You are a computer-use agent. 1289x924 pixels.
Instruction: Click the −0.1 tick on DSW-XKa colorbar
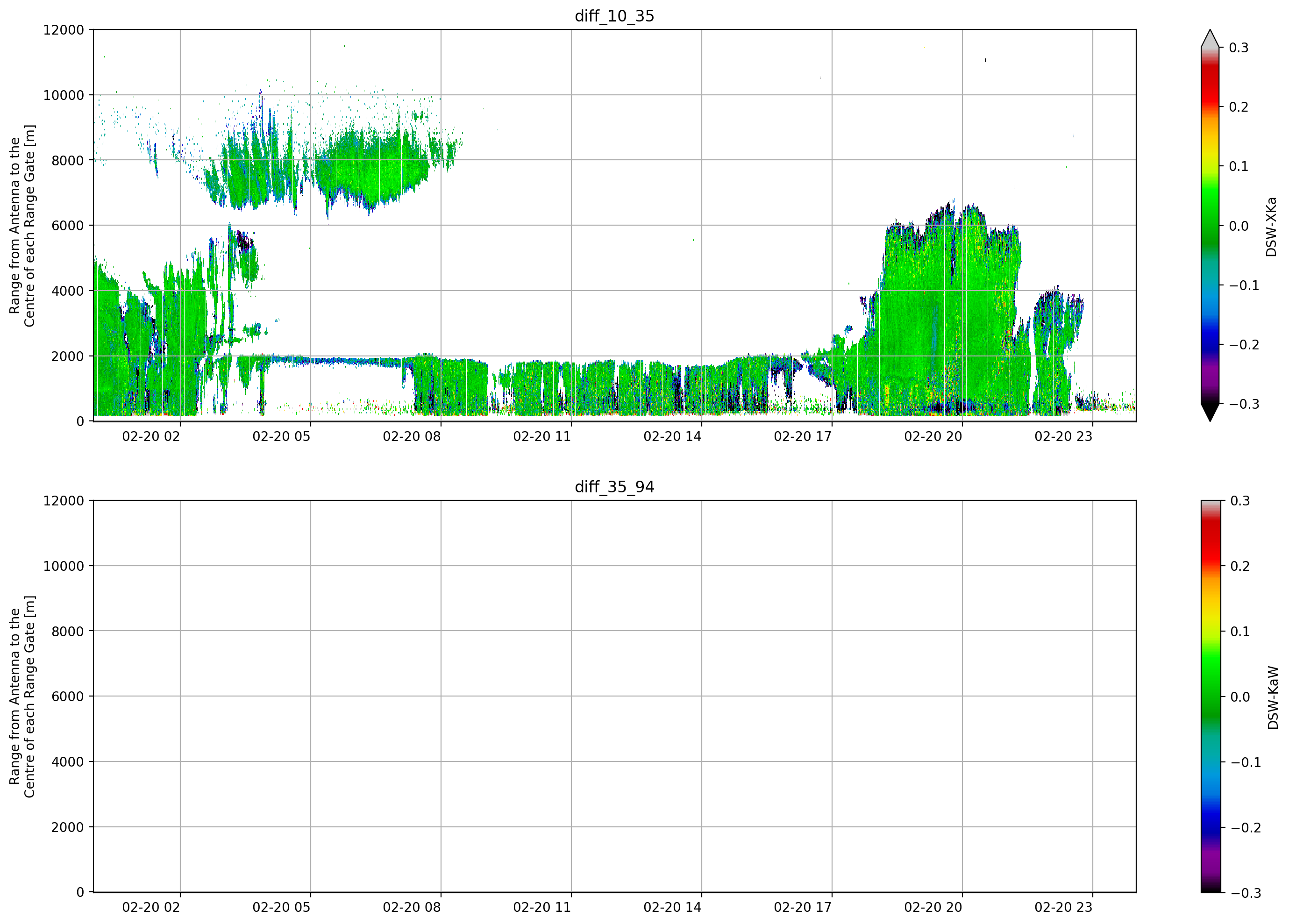pos(1244,285)
